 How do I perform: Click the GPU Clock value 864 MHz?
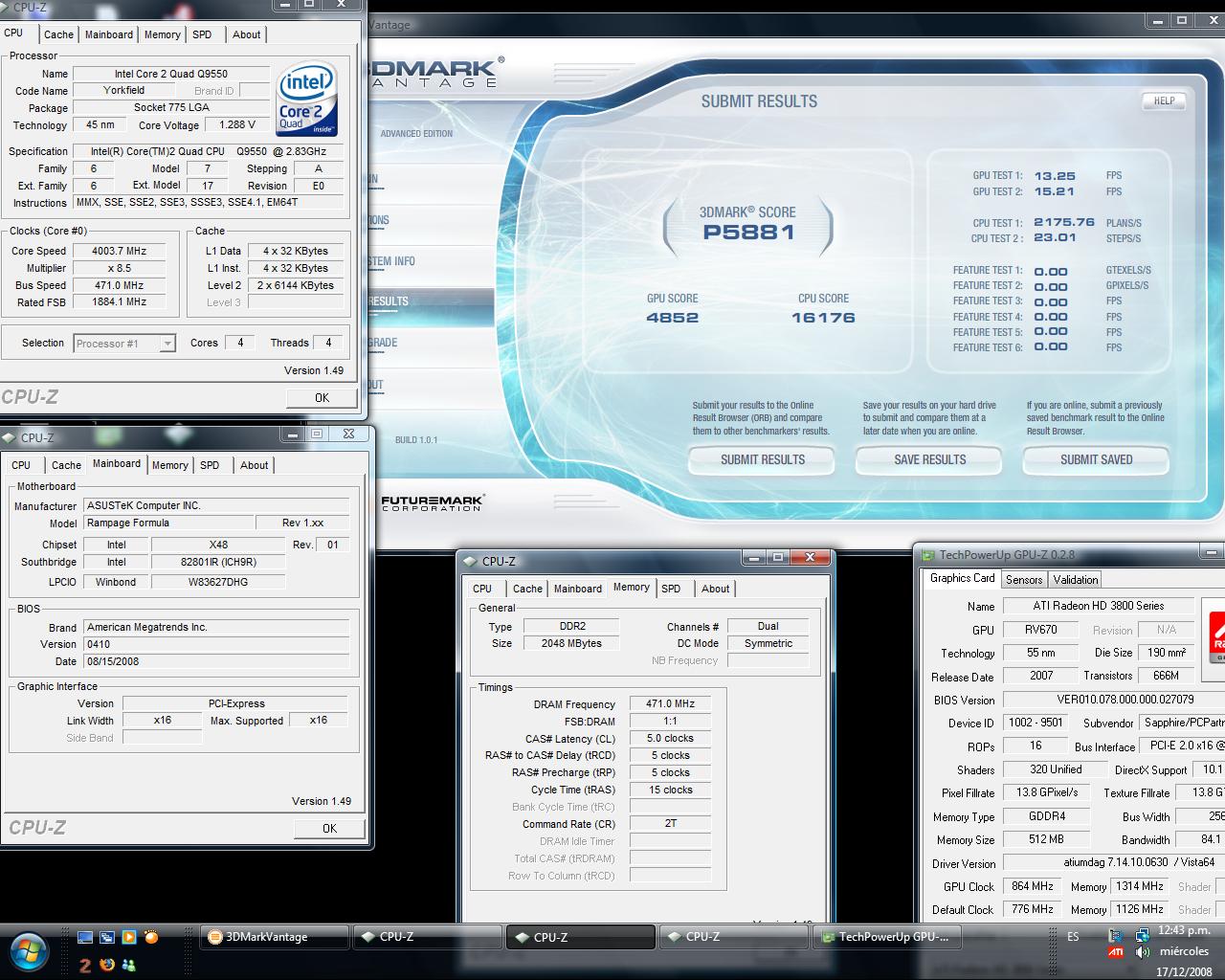(x=1033, y=887)
